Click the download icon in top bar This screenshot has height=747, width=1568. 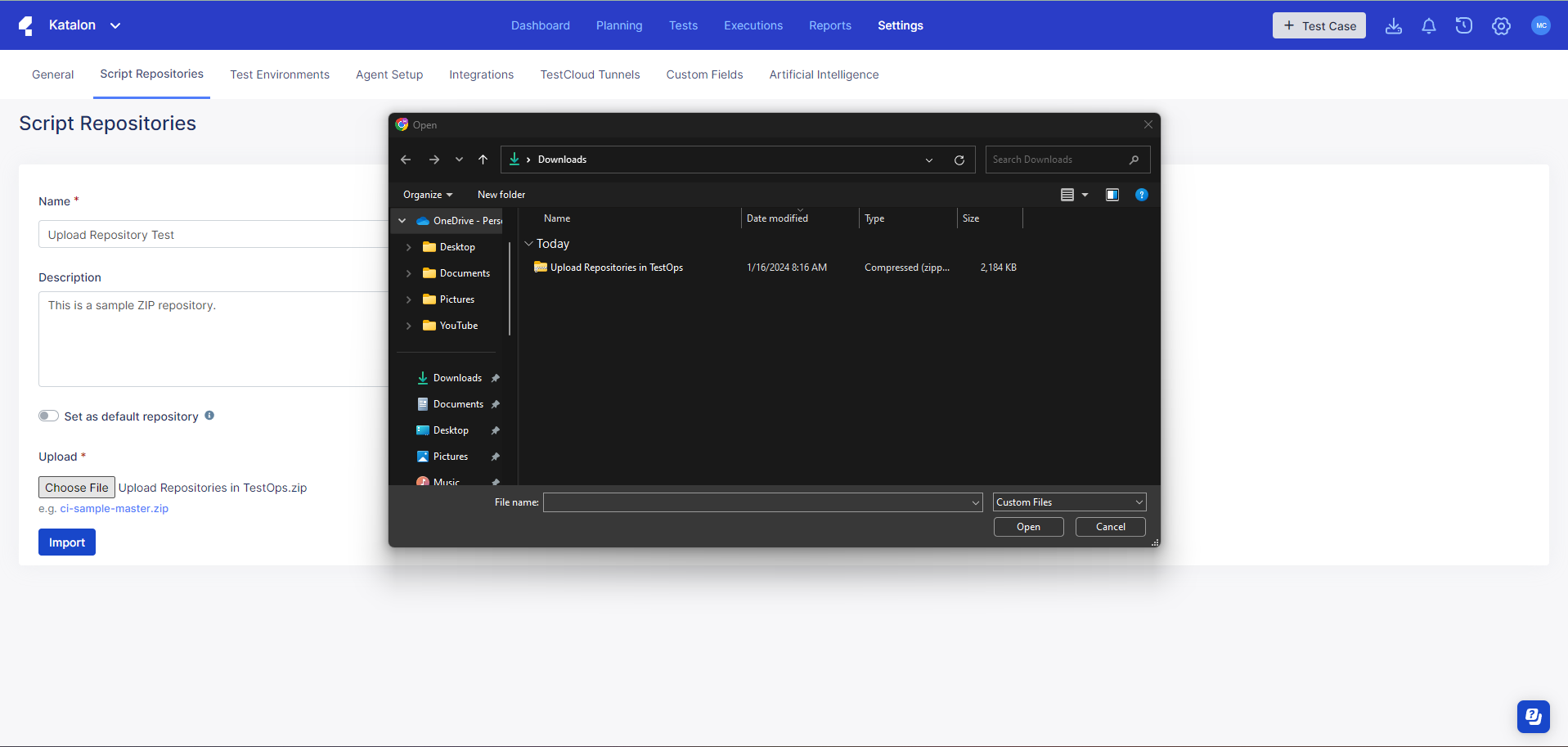click(1393, 26)
